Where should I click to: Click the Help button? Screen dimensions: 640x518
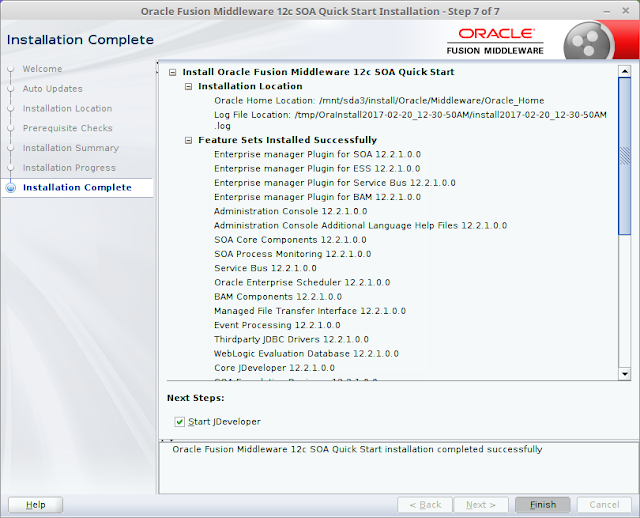pyautogui.click(x=36, y=505)
